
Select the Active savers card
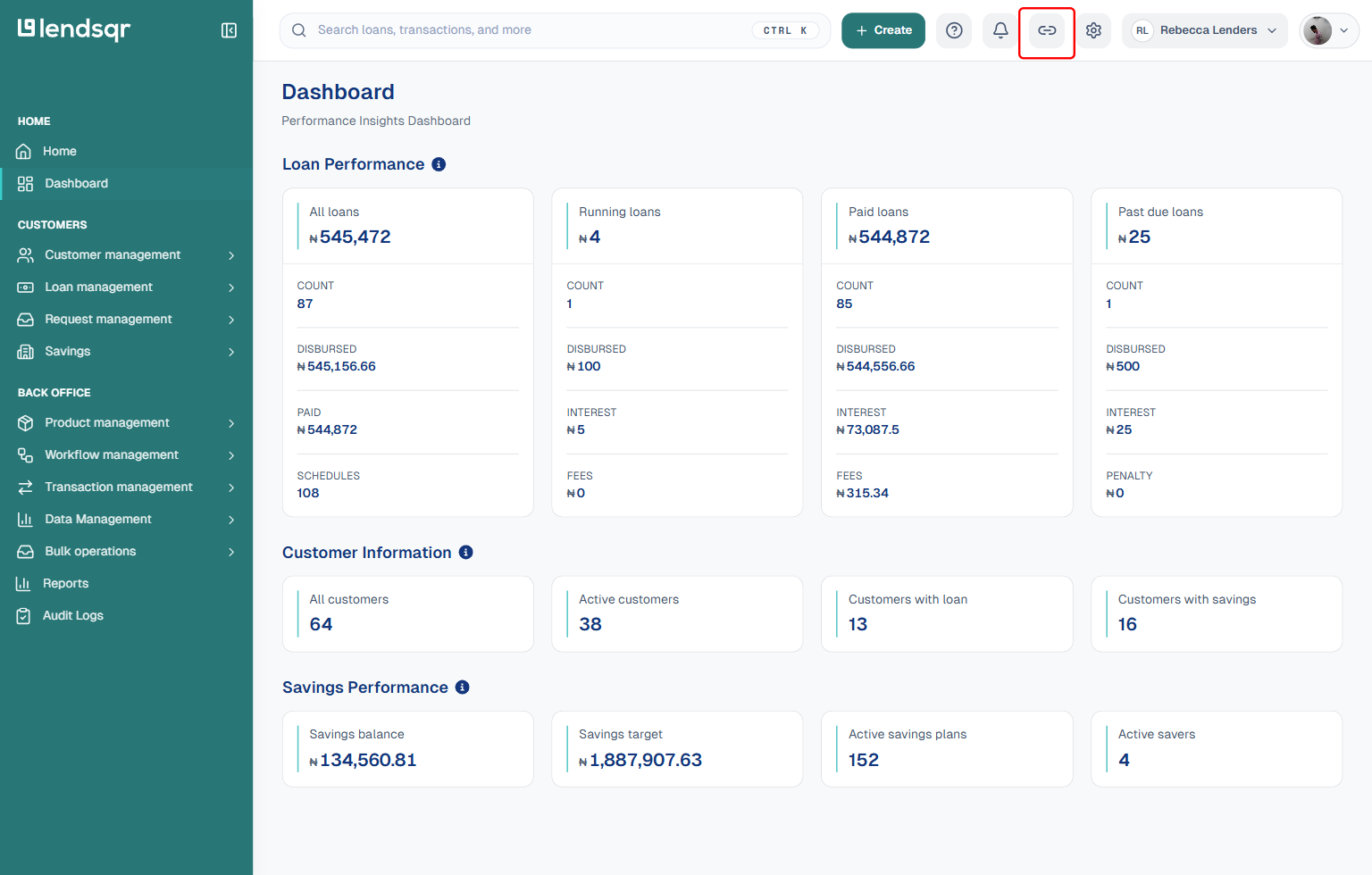pos(1217,748)
